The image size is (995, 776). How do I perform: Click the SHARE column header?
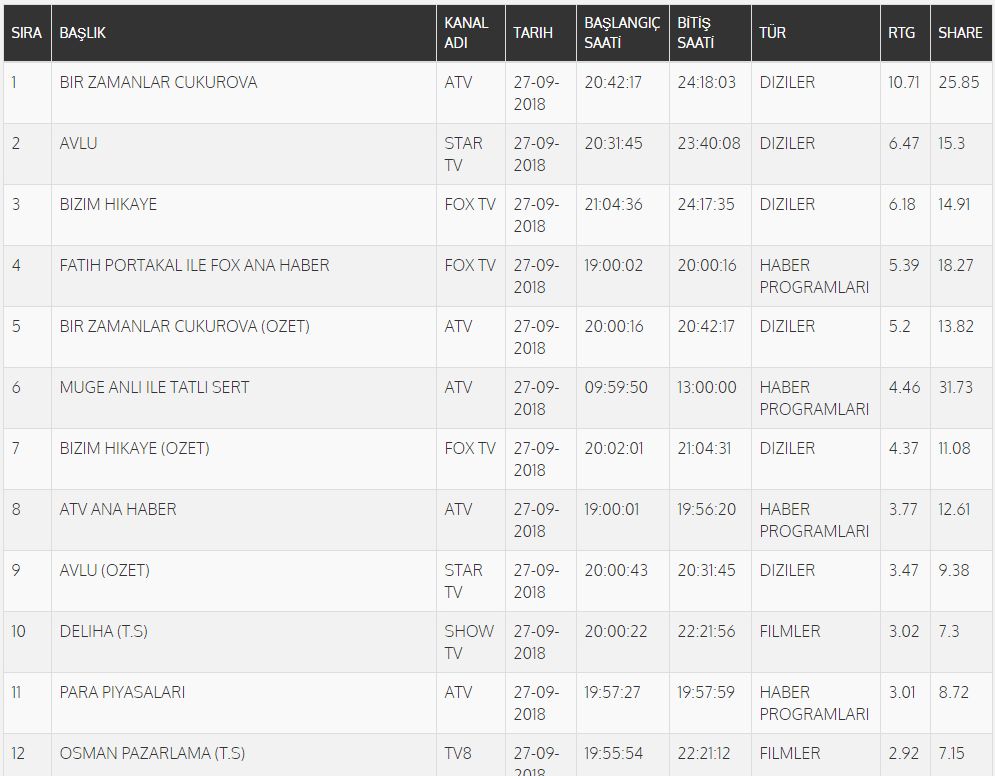click(961, 33)
